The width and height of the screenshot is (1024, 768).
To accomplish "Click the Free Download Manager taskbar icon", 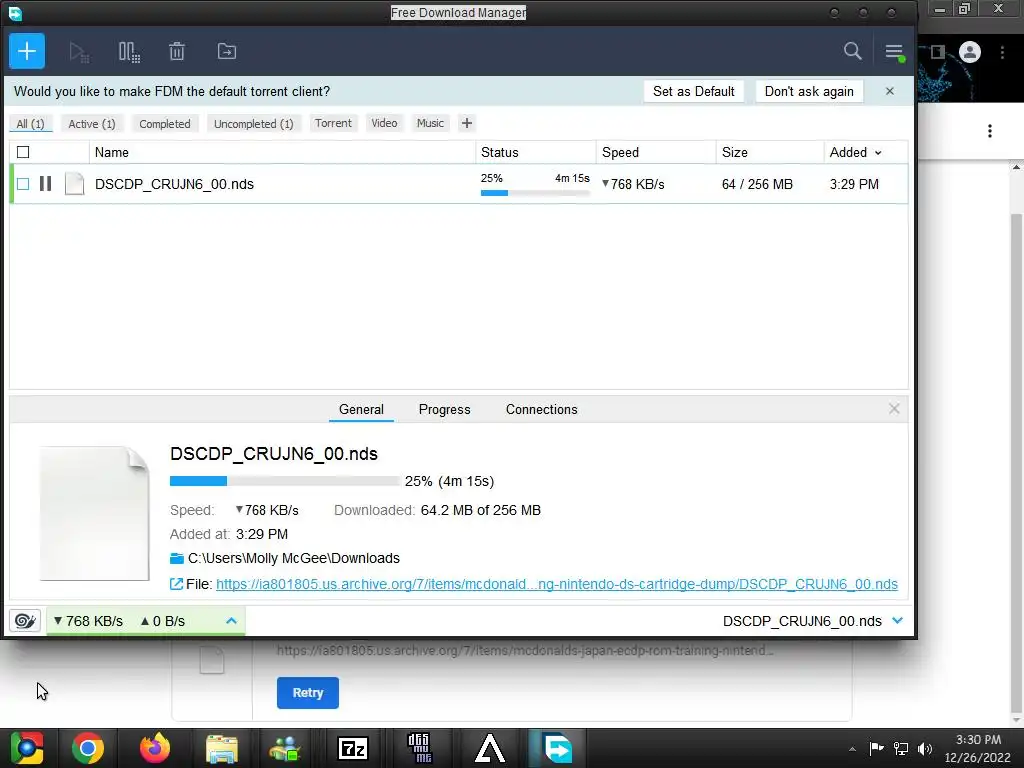I will (x=558, y=748).
